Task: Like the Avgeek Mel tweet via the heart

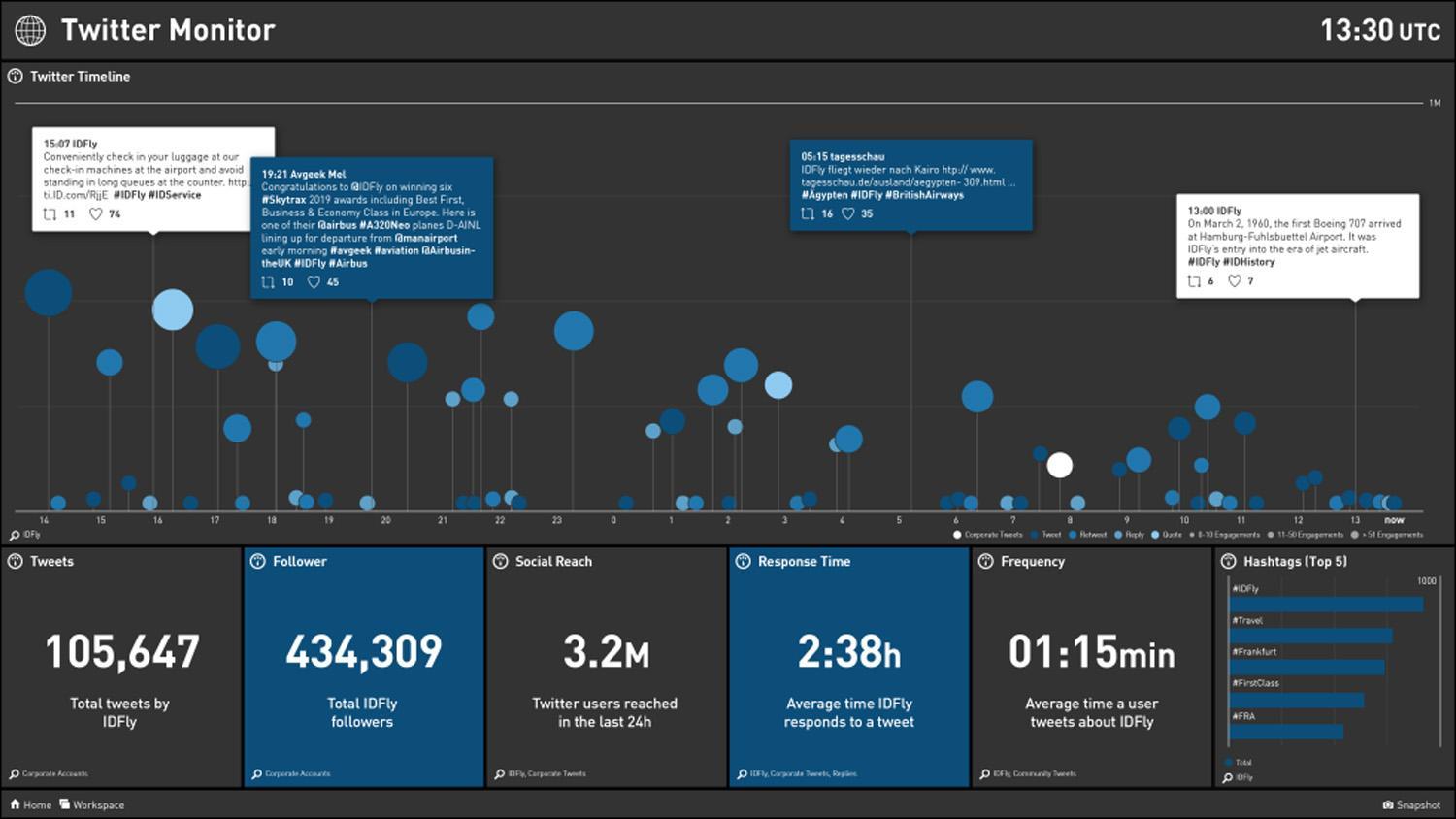Action: tap(314, 281)
